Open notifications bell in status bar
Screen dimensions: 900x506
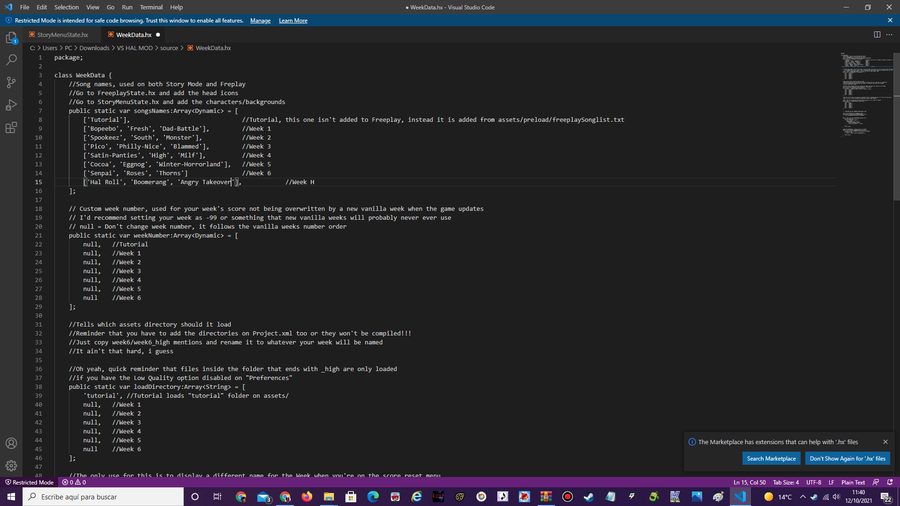point(890,482)
